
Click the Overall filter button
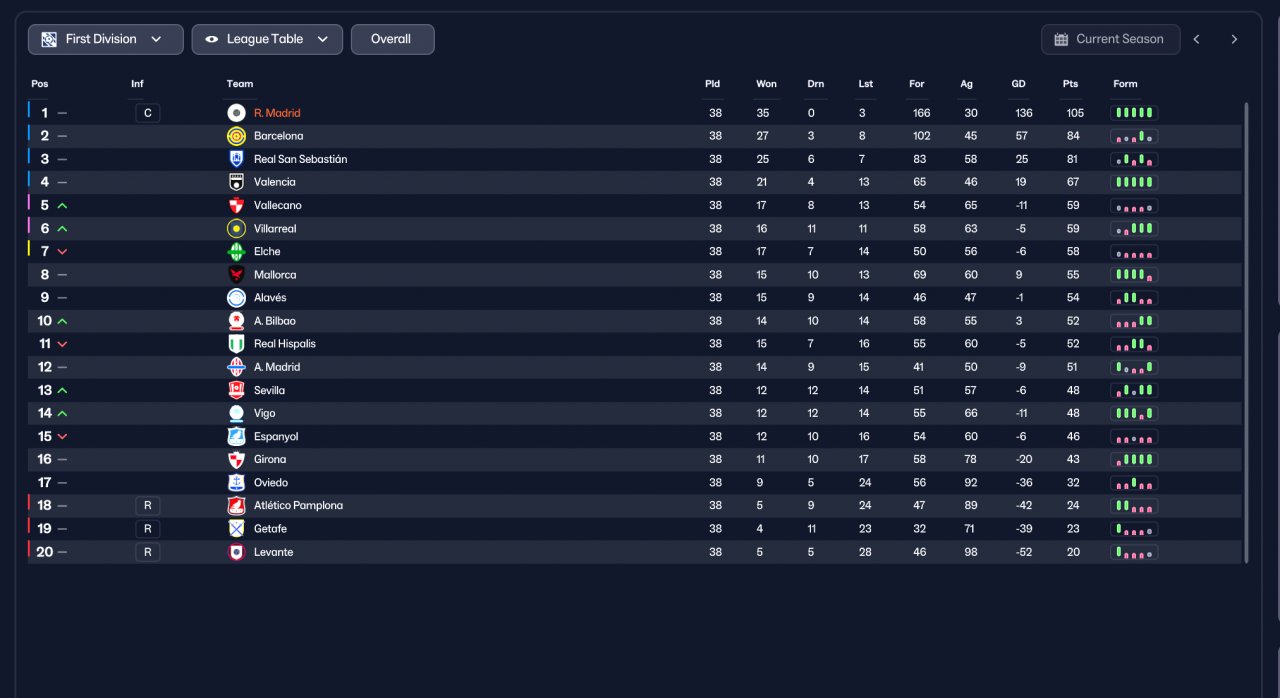coord(392,39)
